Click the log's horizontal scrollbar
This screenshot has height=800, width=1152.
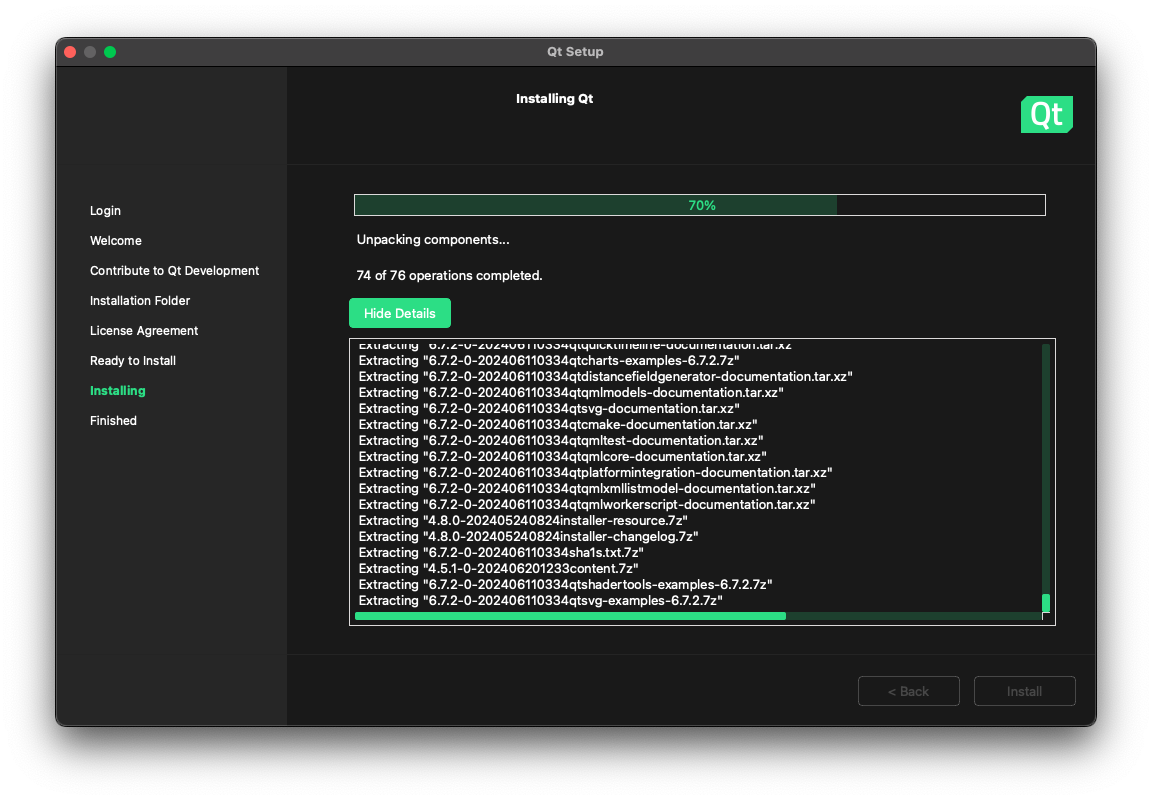click(570, 616)
